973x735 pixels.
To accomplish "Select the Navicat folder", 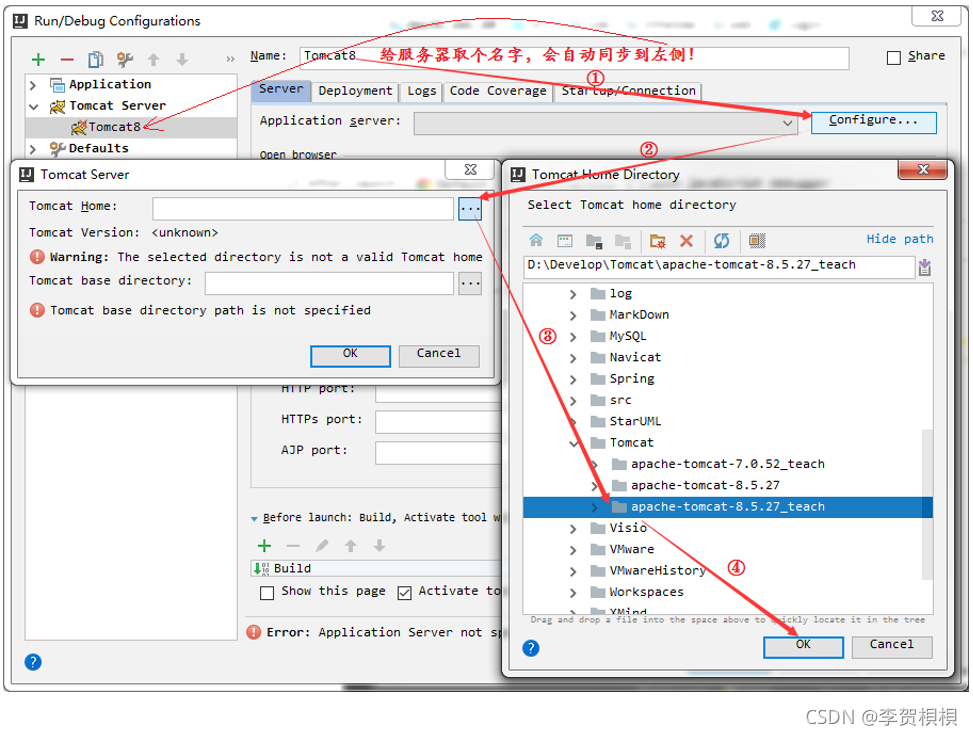I will tap(635, 358).
